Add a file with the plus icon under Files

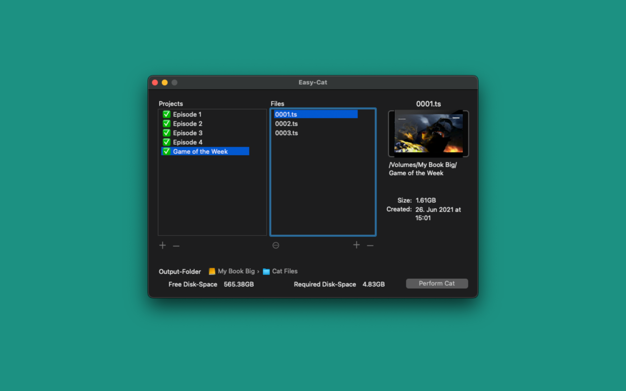[357, 245]
